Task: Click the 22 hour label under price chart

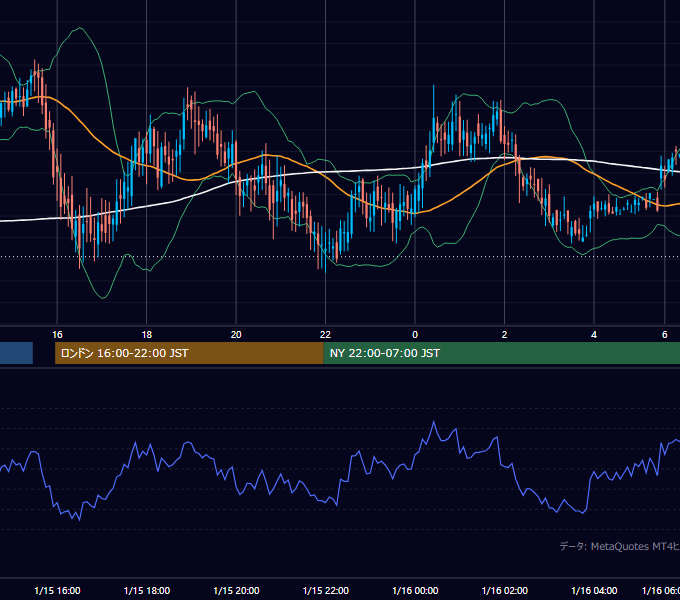Action: pyautogui.click(x=325, y=335)
